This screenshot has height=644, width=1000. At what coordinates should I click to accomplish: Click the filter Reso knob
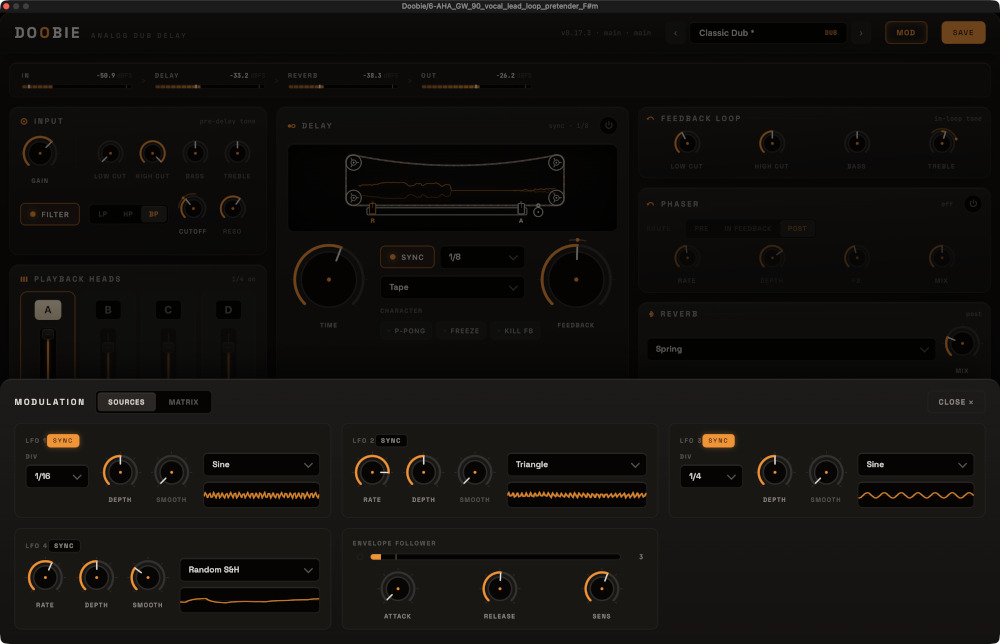232,208
